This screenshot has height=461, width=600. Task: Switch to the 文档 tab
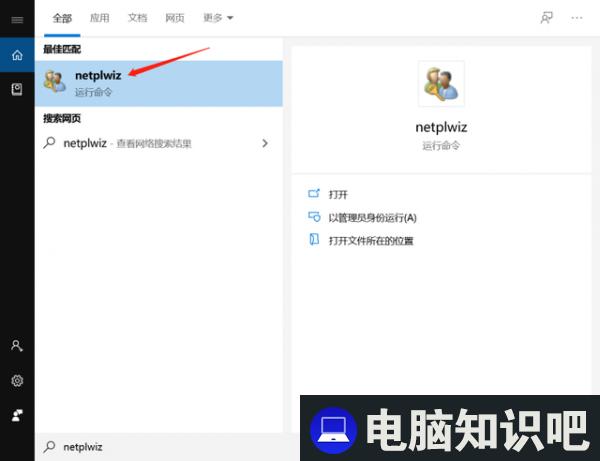coord(137,18)
